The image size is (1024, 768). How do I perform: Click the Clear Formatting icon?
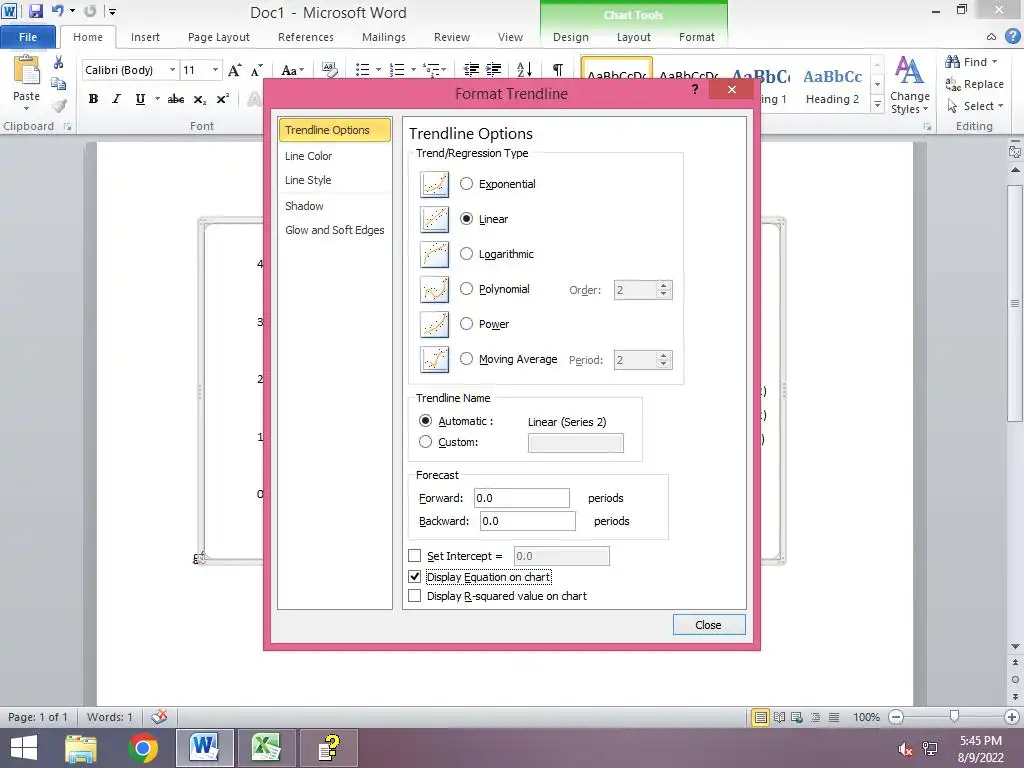pyautogui.click(x=330, y=70)
